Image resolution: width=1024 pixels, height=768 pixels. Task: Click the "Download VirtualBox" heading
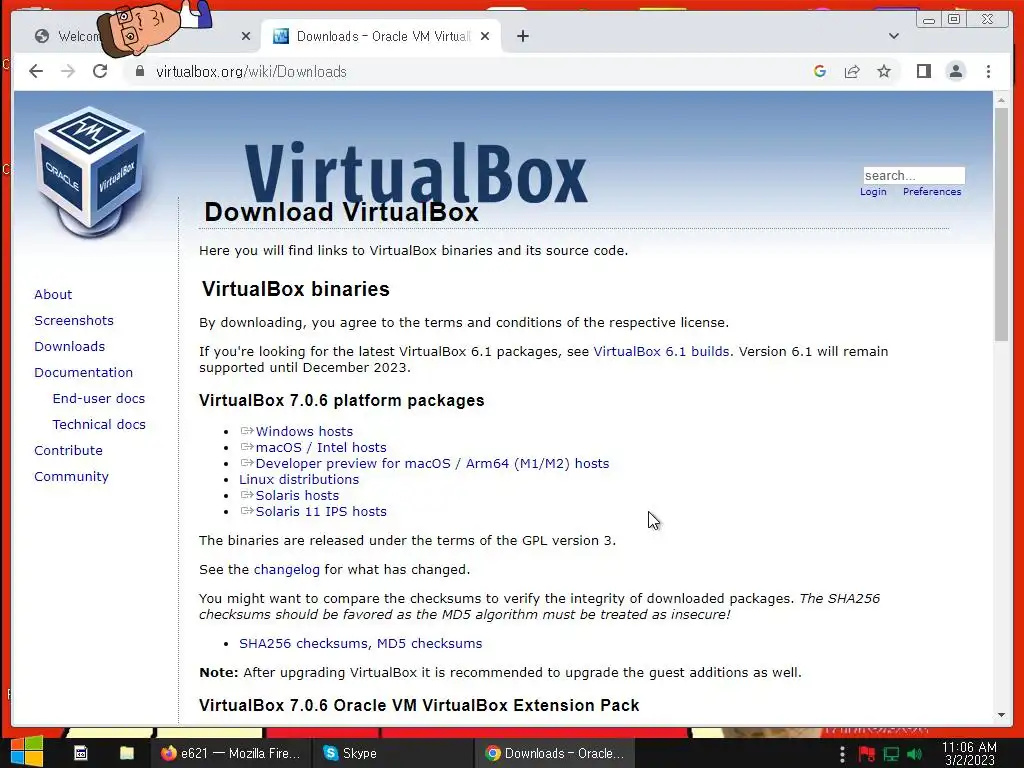coord(342,212)
